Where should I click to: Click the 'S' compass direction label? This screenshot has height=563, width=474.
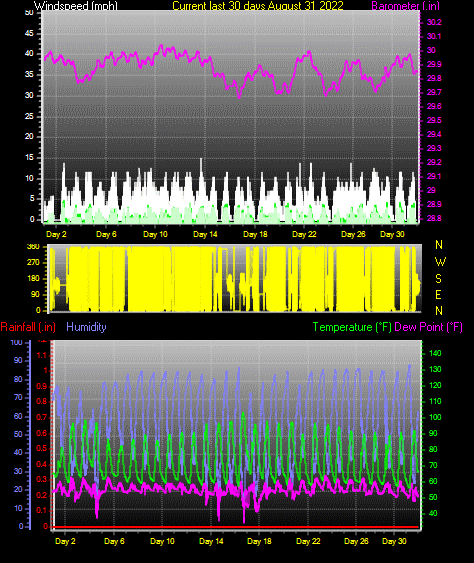(x=438, y=279)
